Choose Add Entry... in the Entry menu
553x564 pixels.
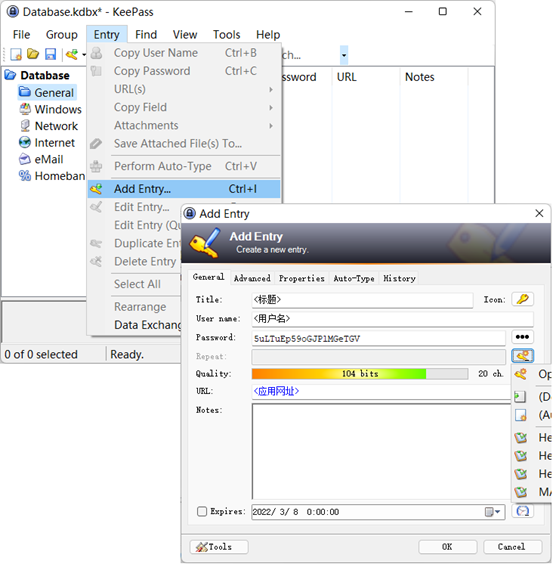184,189
